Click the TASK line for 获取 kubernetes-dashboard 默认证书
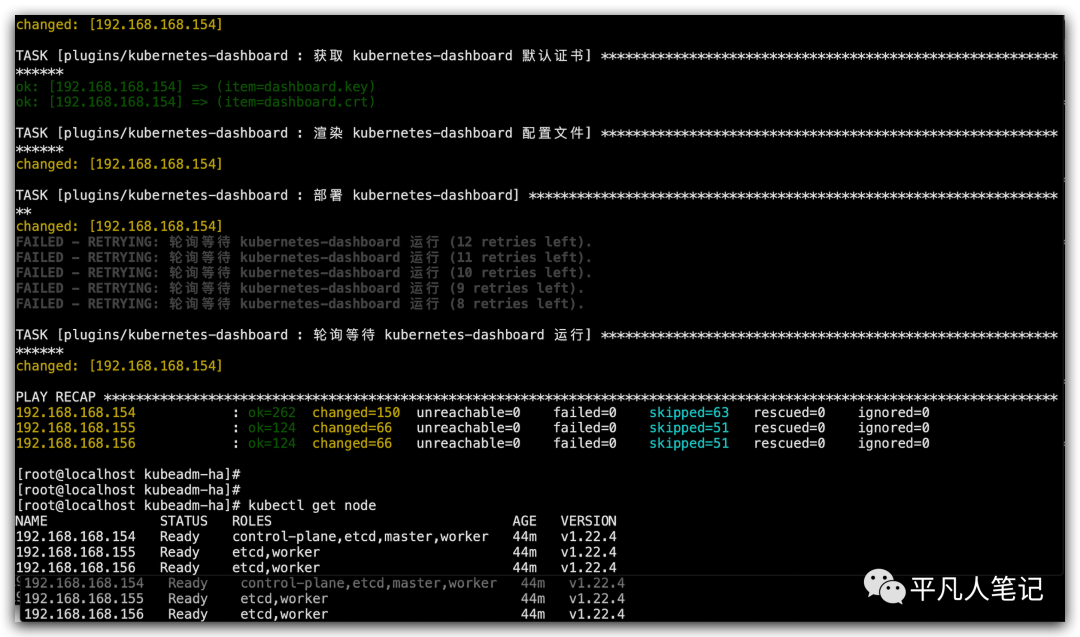1080x637 pixels. (x=537, y=56)
